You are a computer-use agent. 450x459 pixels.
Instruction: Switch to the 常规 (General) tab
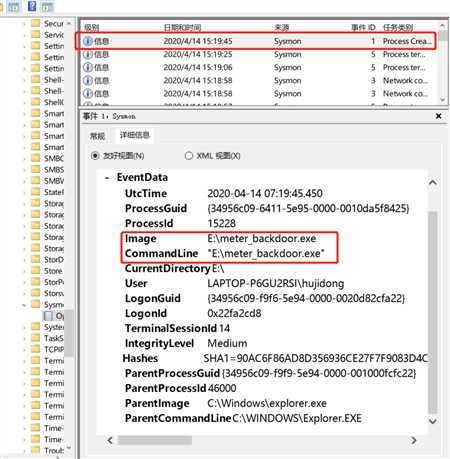[97, 136]
